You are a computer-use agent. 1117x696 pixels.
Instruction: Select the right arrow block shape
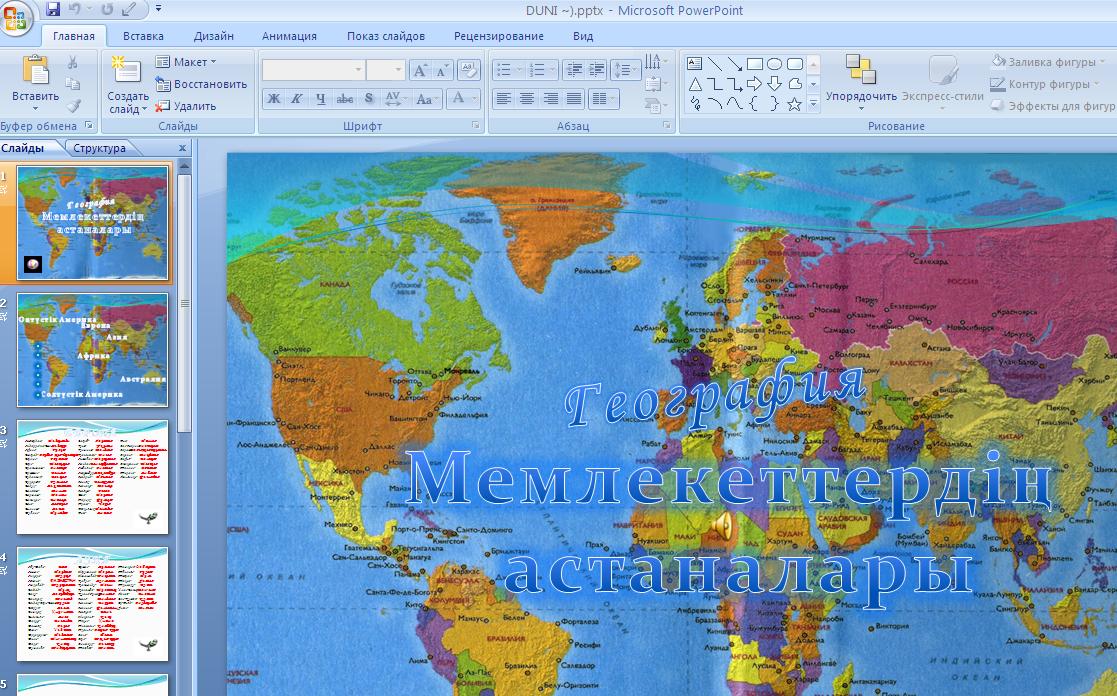click(754, 84)
